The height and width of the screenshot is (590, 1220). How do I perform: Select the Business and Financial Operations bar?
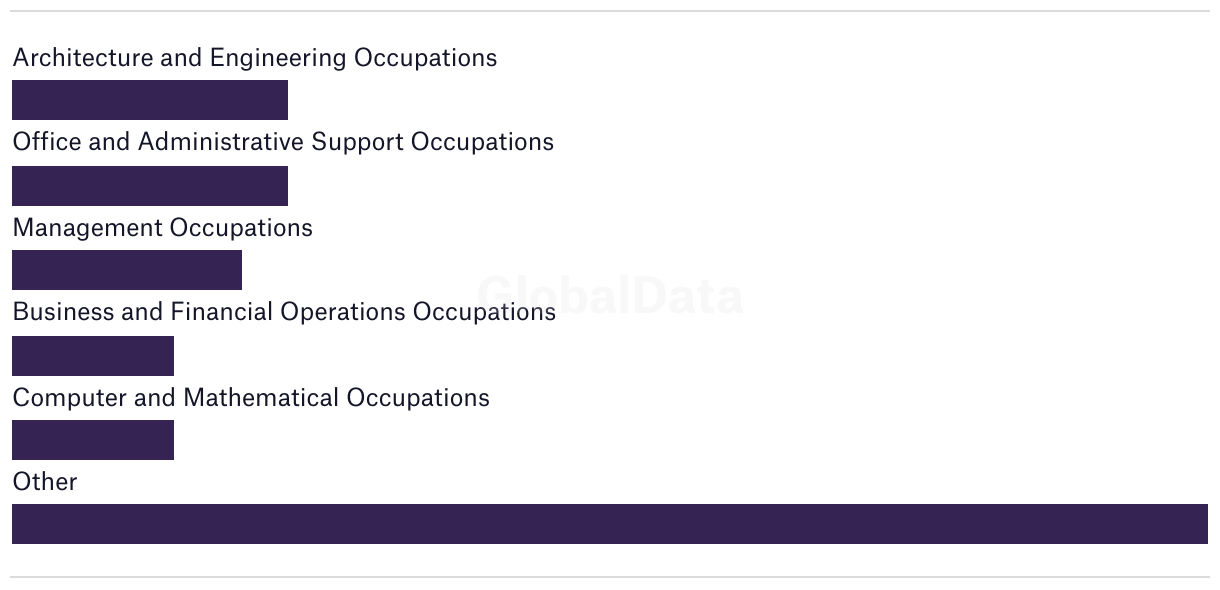click(x=93, y=356)
